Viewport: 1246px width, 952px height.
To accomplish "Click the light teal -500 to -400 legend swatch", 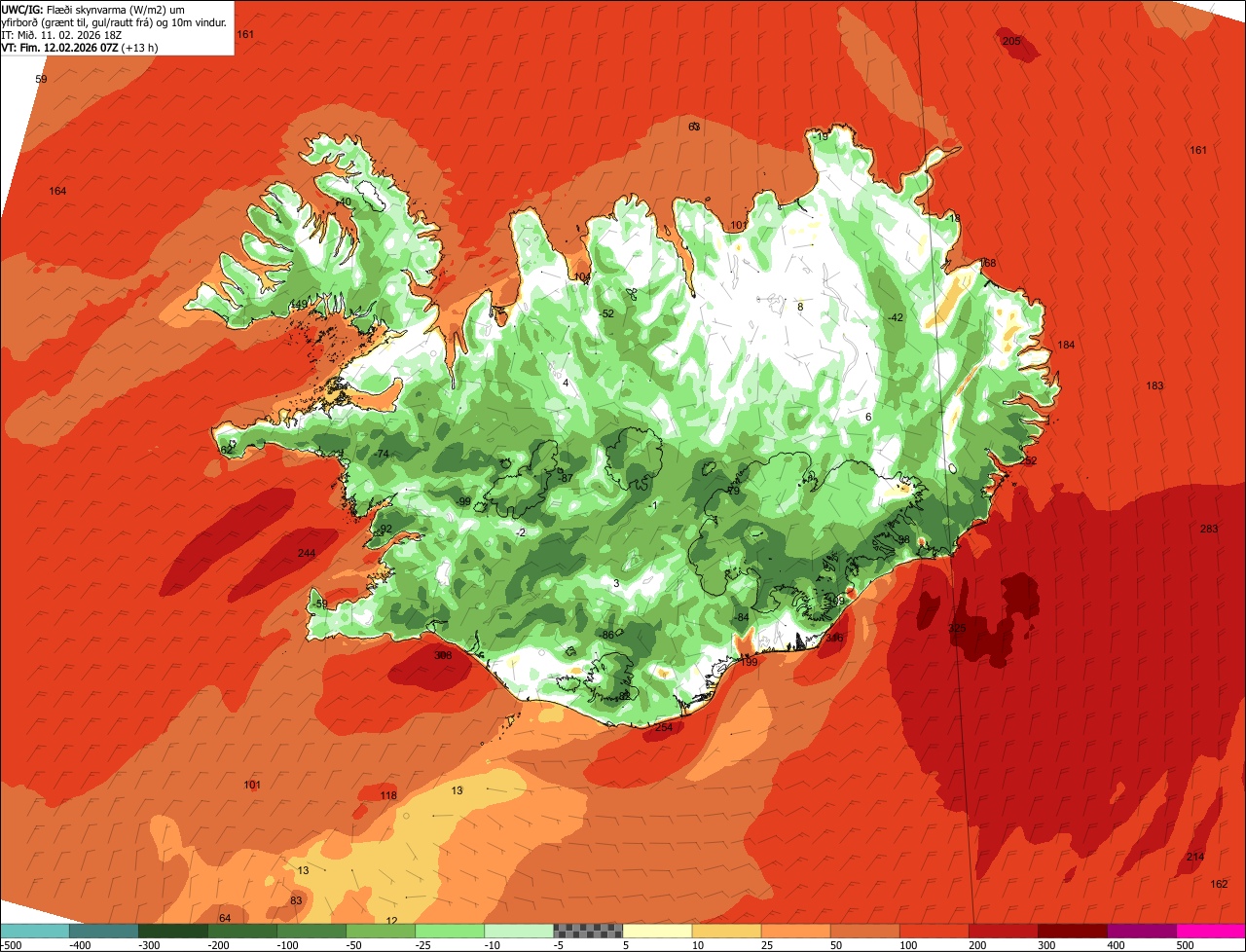I will click(x=35, y=931).
